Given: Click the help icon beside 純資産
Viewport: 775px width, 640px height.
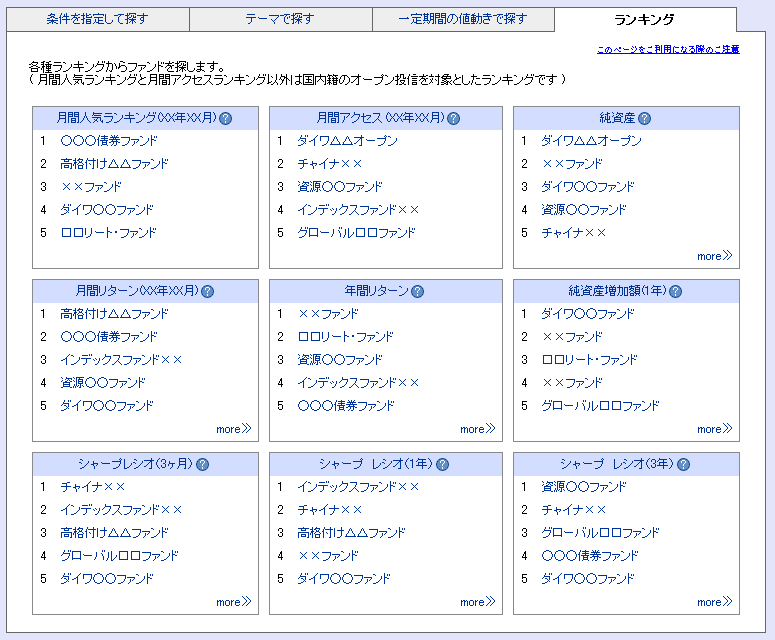Looking at the screenshot, I should click(x=645, y=119).
